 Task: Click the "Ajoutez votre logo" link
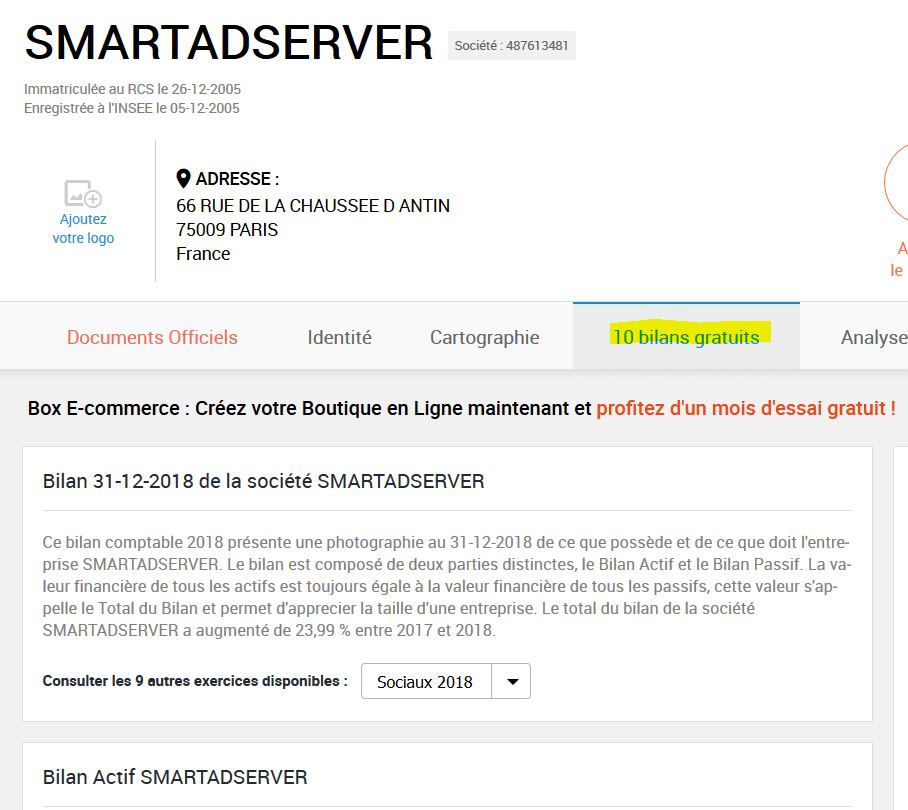click(x=83, y=229)
